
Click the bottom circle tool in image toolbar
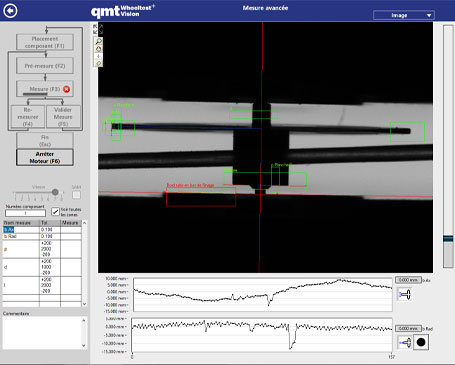[99, 63]
